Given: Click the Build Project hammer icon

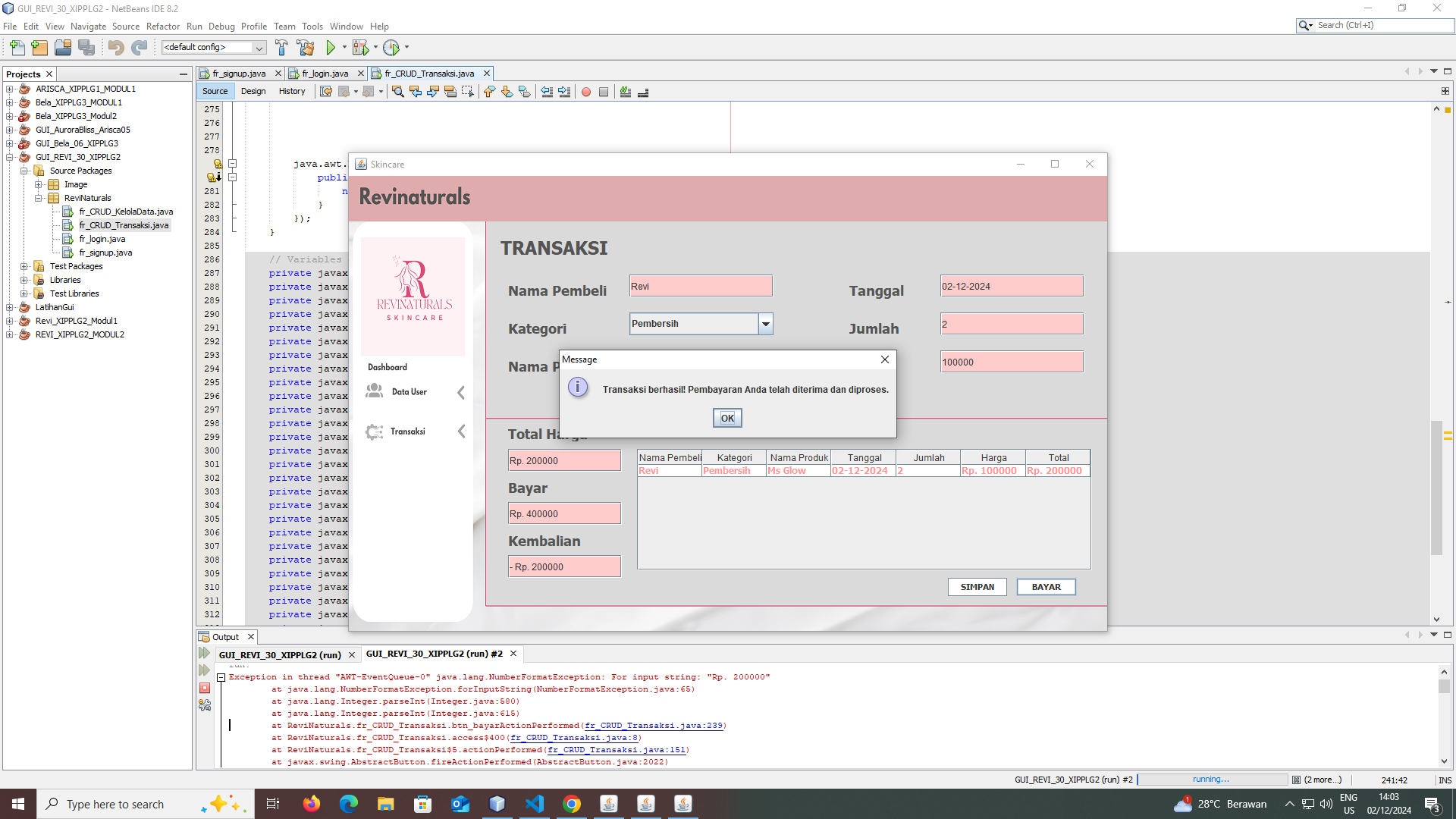Looking at the screenshot, I should [281, 48].
